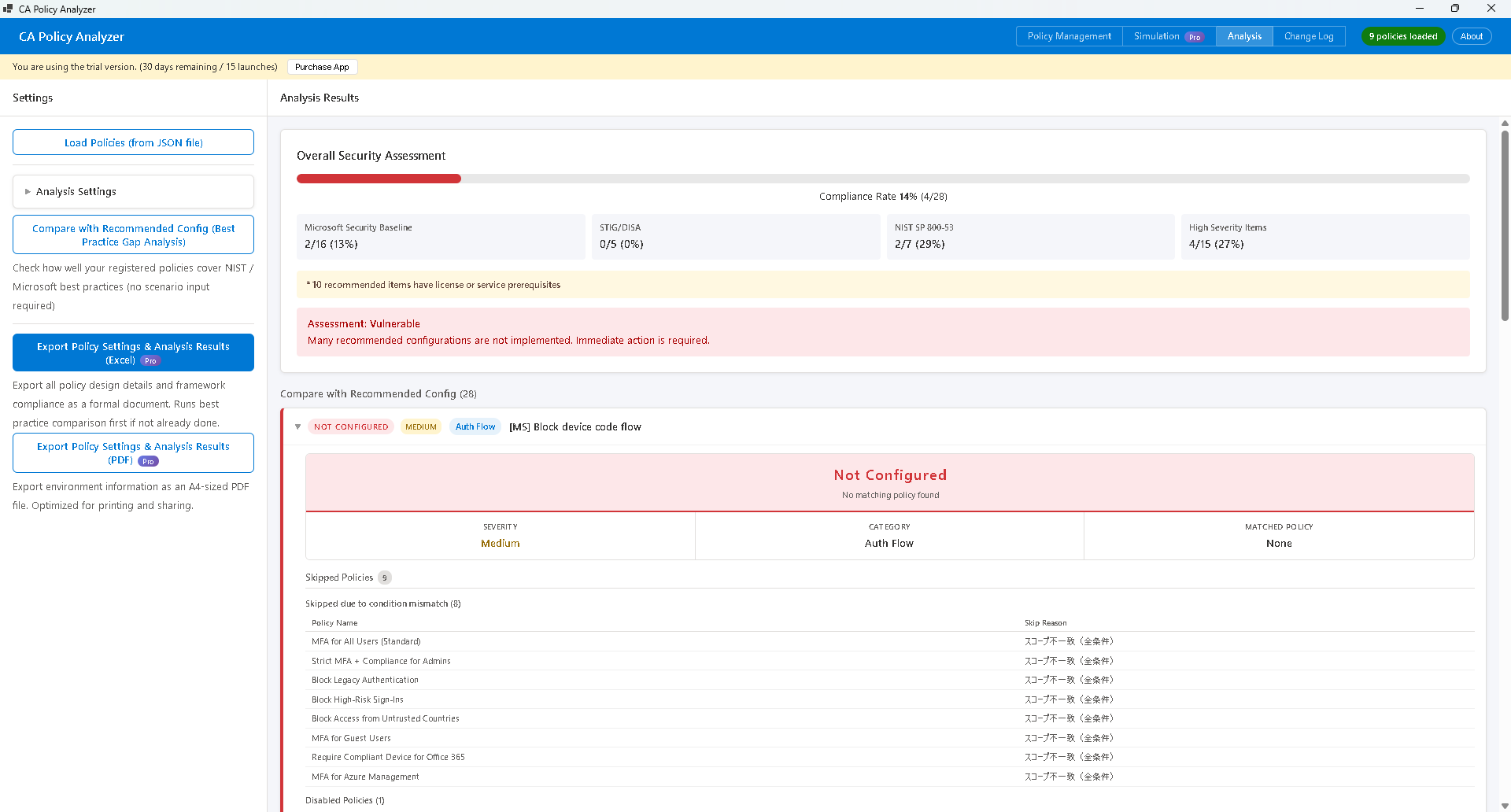
Task: Open the About dialog
Action: (x=1471, y=36)
